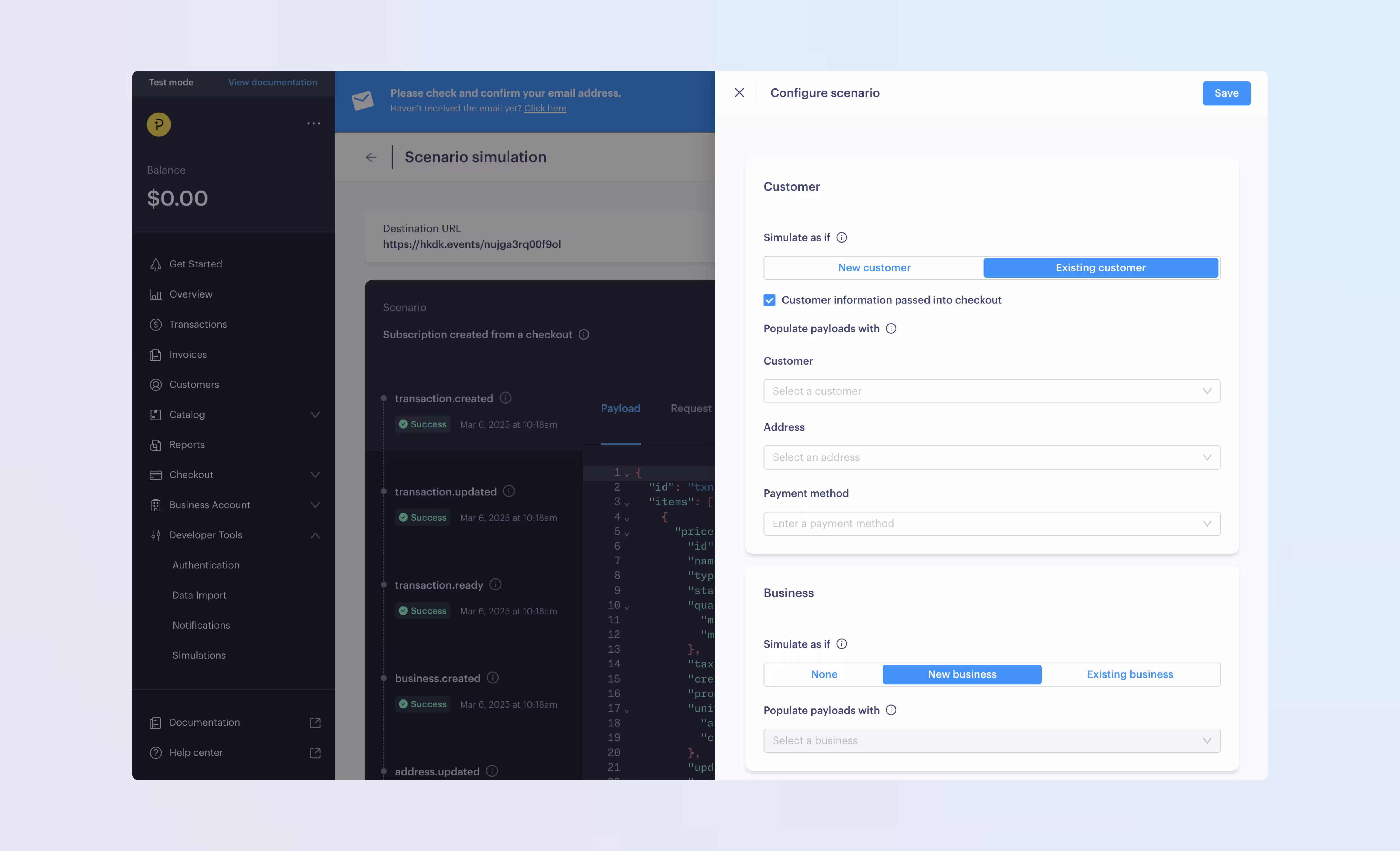Screen dimensions: 1400x851
Task: Open the three-dot account menu
Action: [314, 123]
